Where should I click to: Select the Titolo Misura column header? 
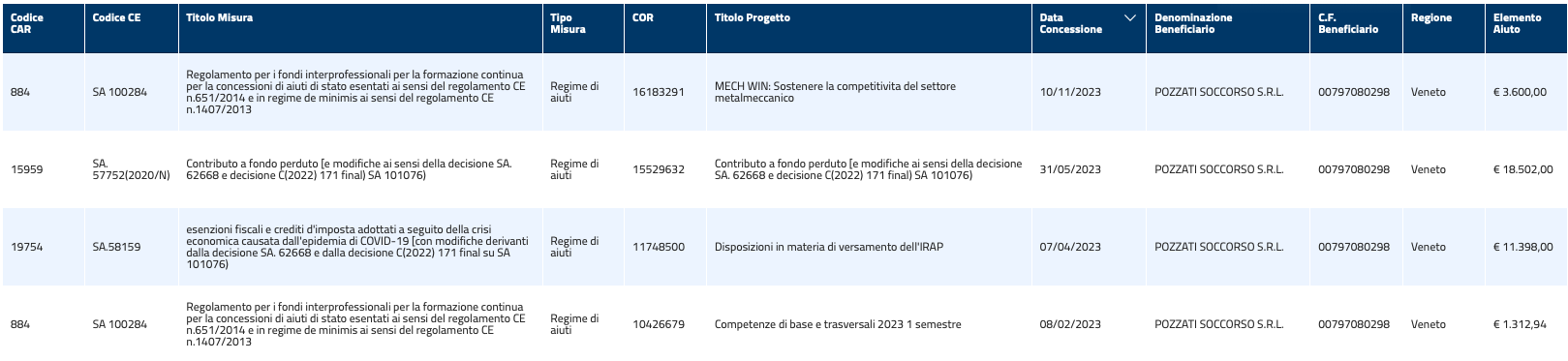(220, 17)
